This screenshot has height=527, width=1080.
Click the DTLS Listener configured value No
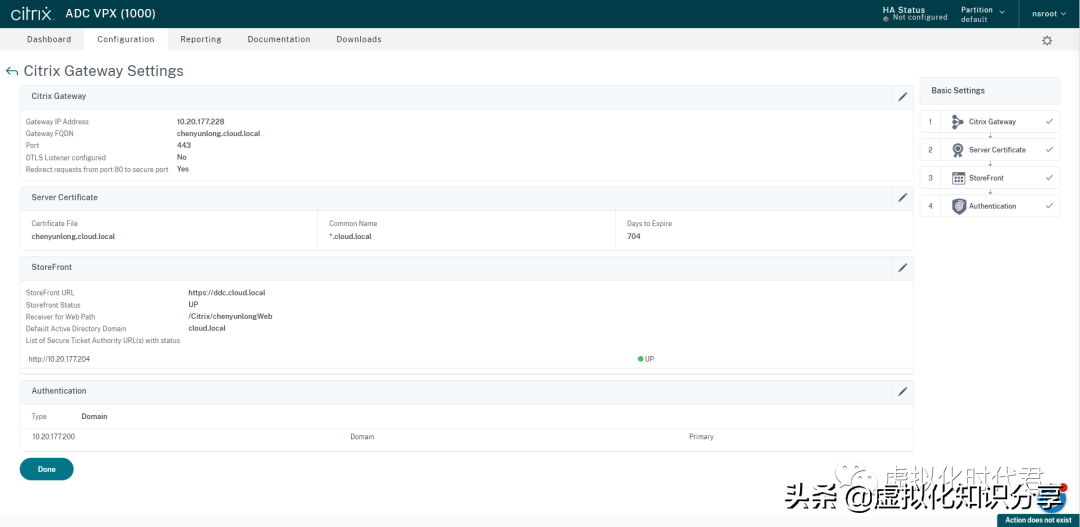182,157
